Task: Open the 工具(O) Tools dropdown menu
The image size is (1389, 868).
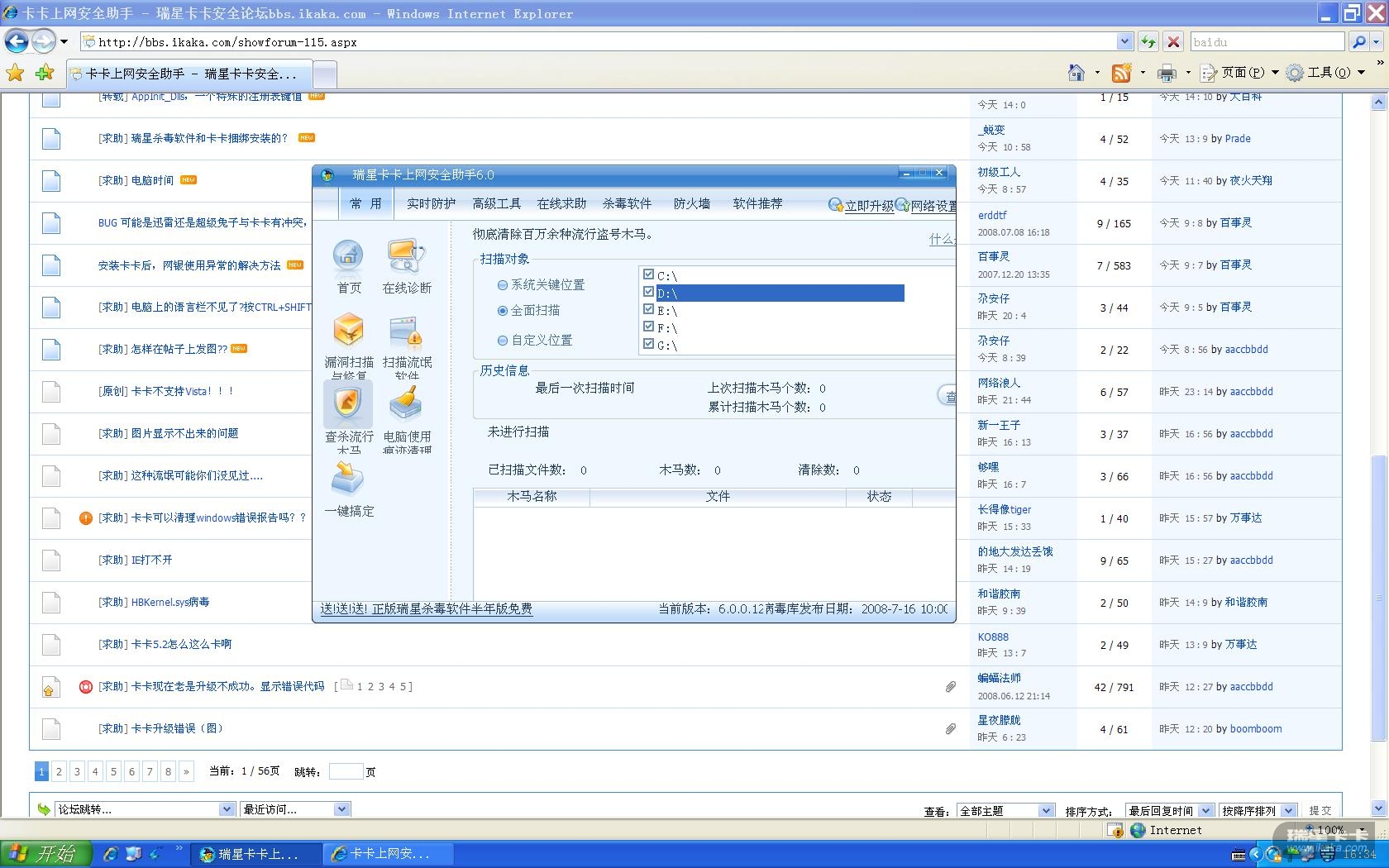Action: pos(1326,73)
